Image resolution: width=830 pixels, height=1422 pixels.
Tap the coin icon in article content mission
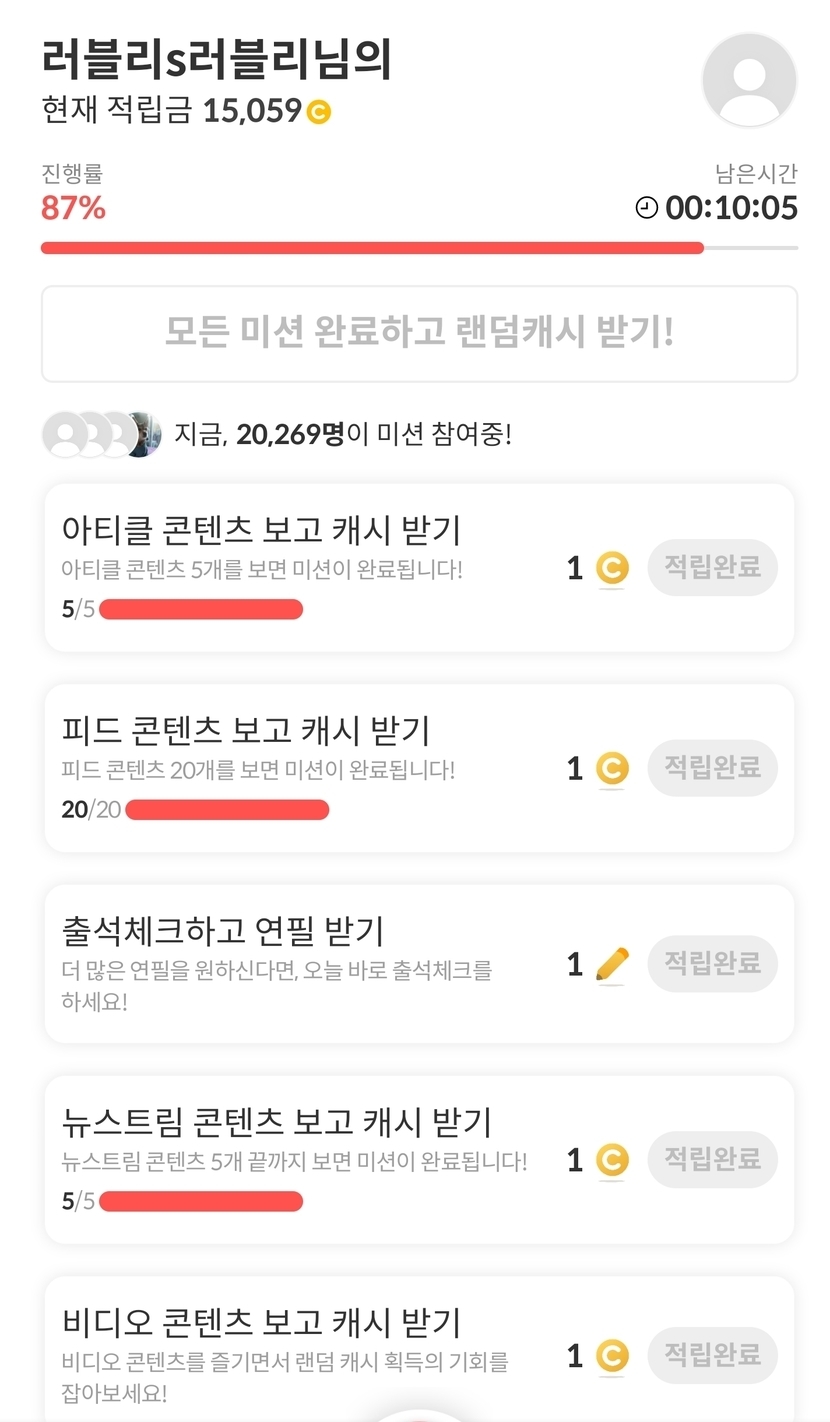point(612,569)
